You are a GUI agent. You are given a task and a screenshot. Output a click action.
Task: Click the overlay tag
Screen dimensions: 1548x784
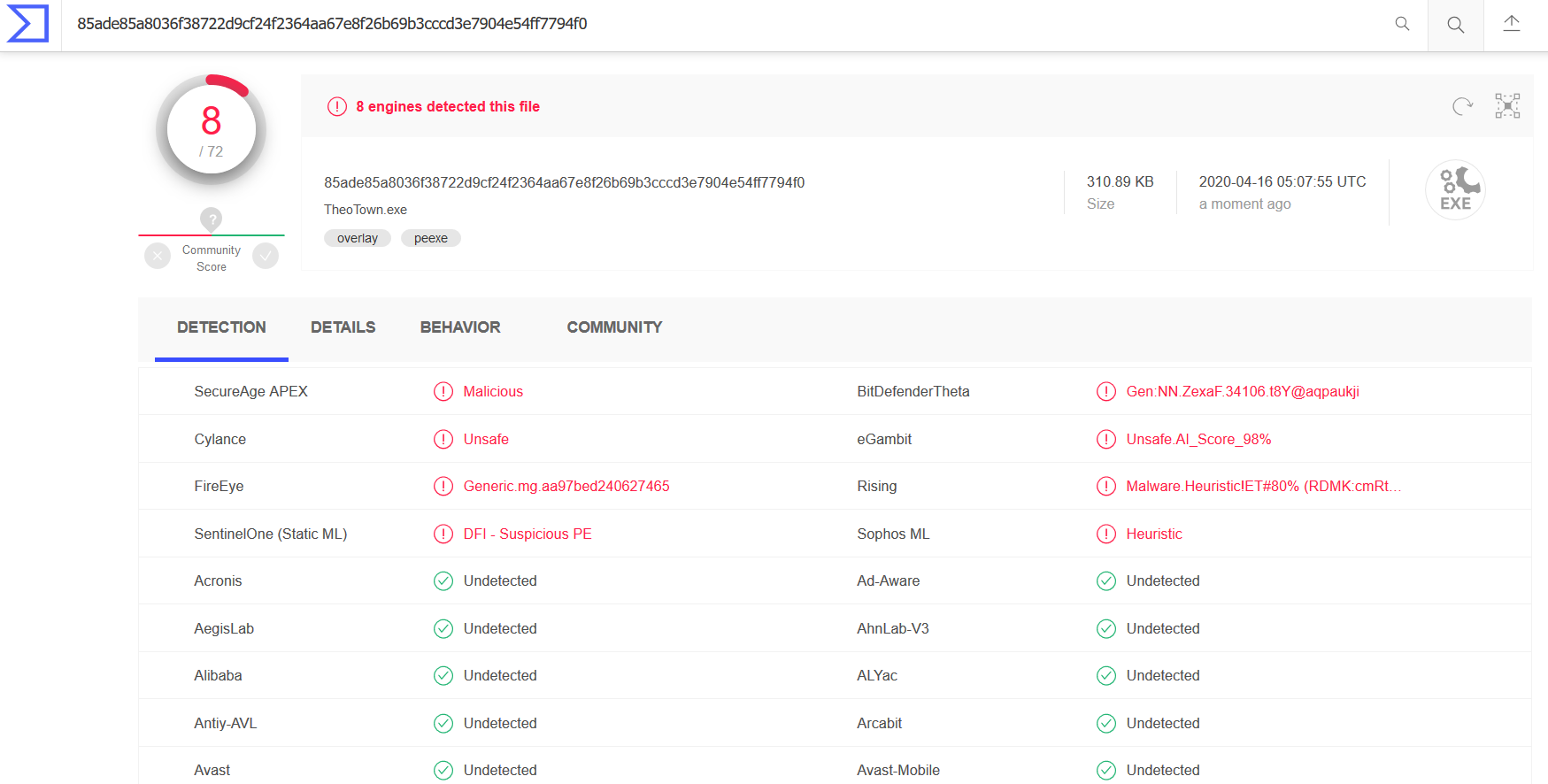point(358,238)
